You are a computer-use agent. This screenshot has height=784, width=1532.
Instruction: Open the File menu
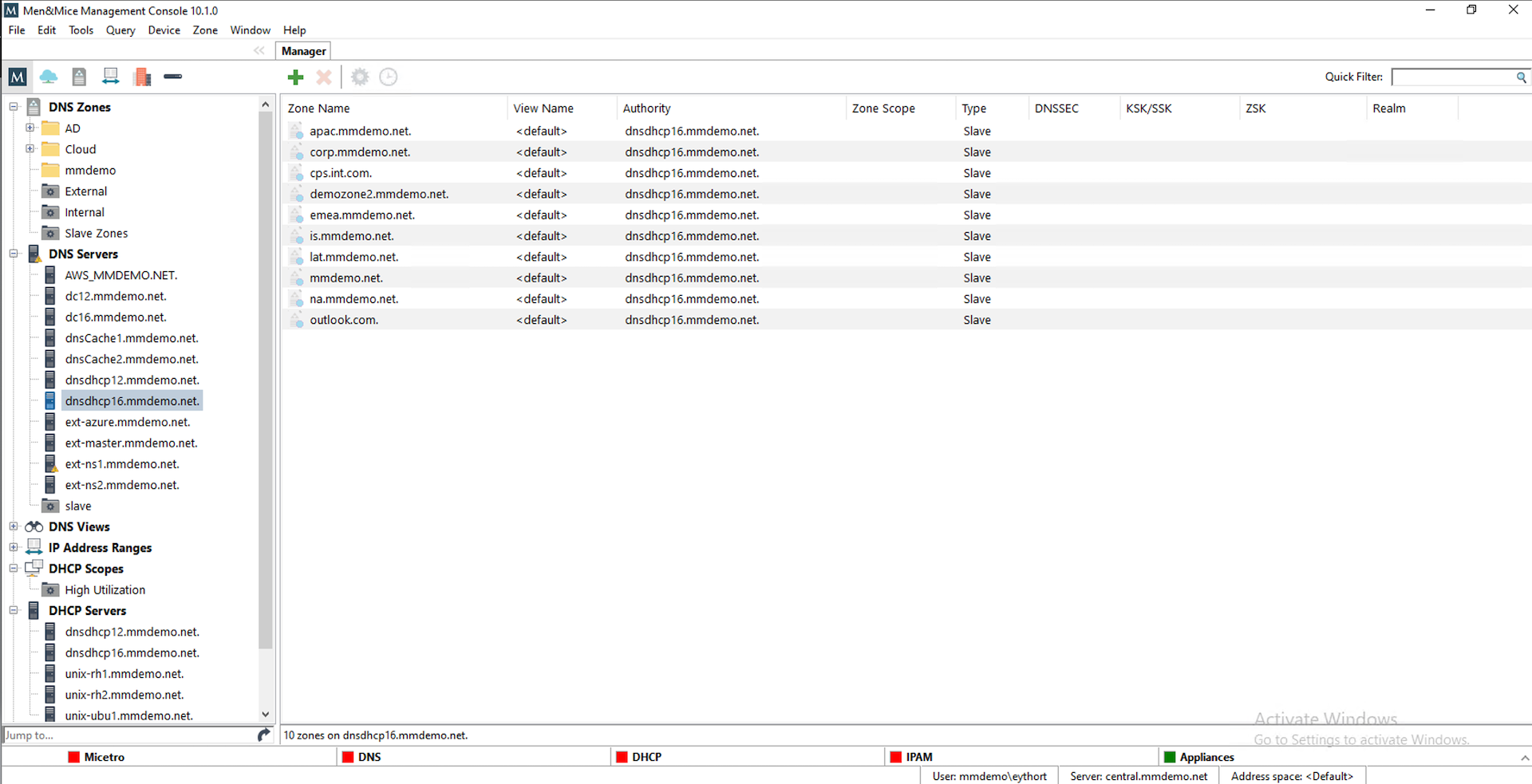tap(17, 30)
